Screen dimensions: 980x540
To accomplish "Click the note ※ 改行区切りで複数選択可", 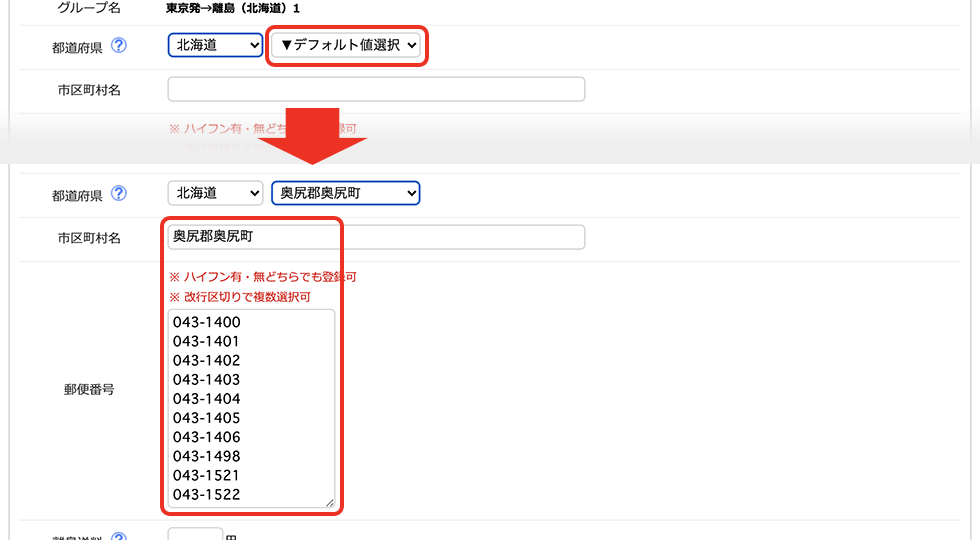I will pos(240,297).
